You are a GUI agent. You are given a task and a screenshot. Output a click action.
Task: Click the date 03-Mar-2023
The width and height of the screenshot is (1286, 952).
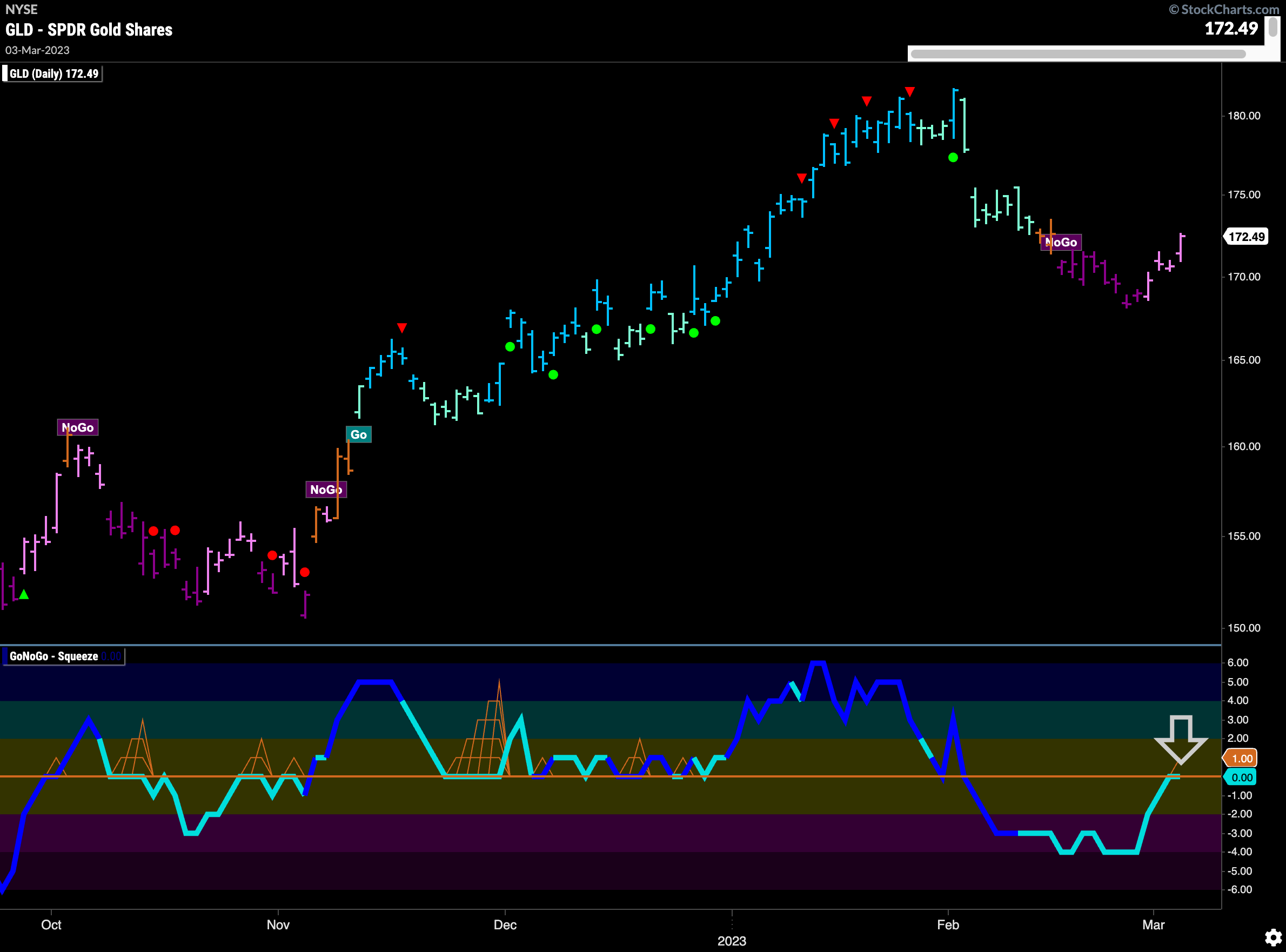37,50
